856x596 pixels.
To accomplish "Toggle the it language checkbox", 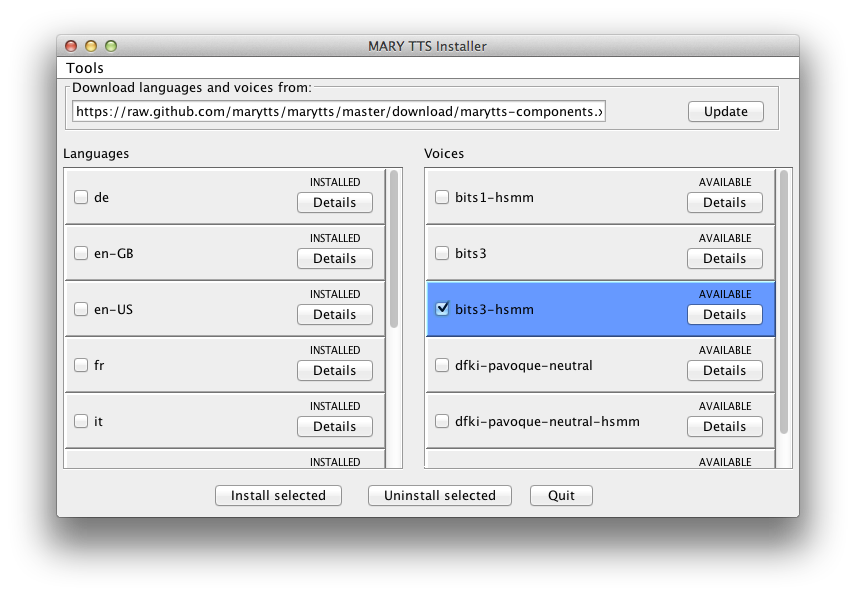I will 81,421.
